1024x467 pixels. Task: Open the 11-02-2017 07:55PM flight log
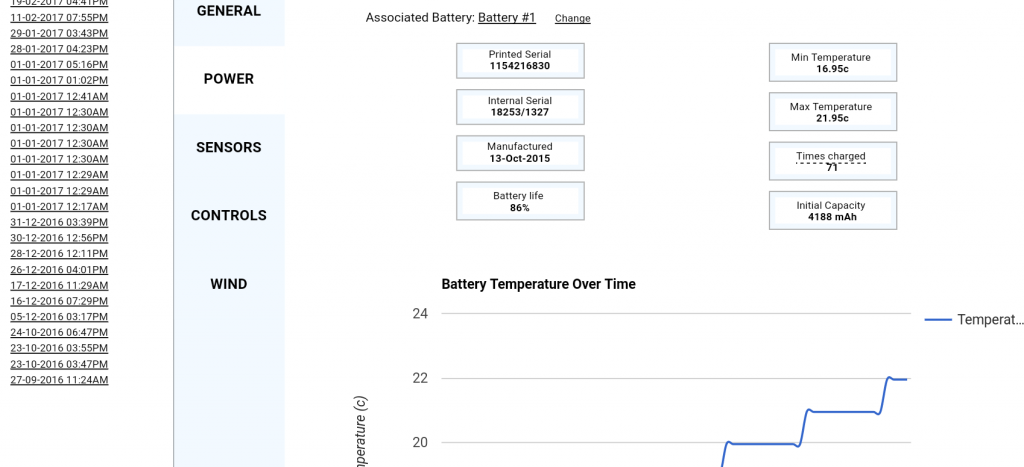(x=59, y=18)
